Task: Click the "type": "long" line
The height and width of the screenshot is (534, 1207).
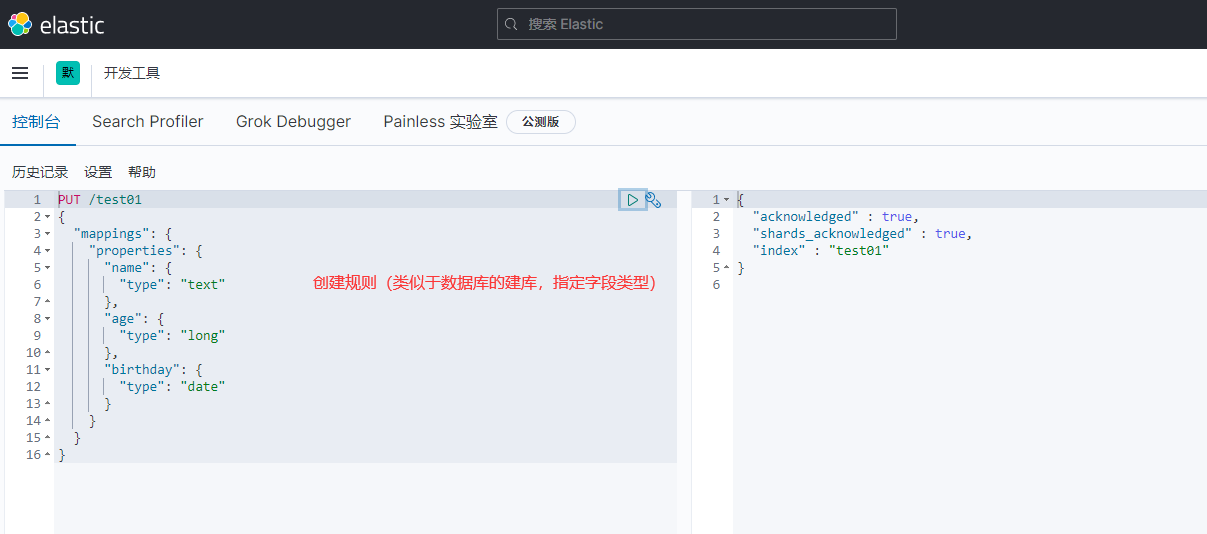Action: 172,336
